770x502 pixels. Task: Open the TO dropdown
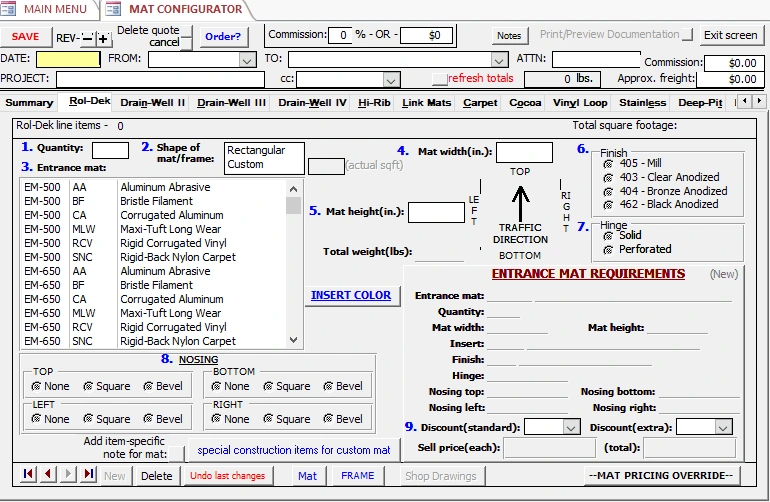[499, 60]
